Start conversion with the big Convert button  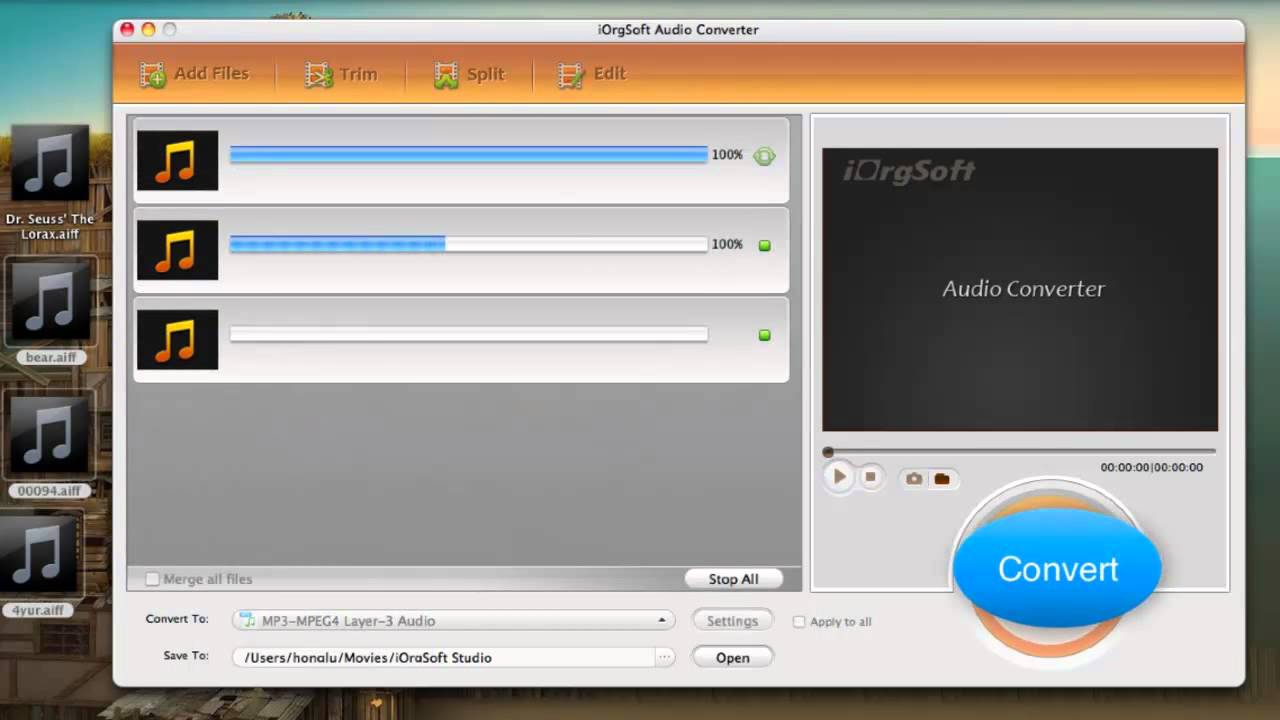pos(1057,568)
